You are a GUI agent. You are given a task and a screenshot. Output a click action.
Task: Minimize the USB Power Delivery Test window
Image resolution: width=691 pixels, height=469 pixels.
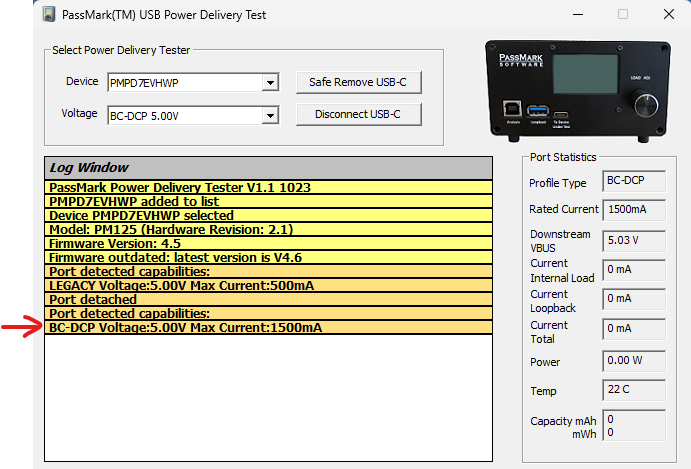tap(578, 15)
